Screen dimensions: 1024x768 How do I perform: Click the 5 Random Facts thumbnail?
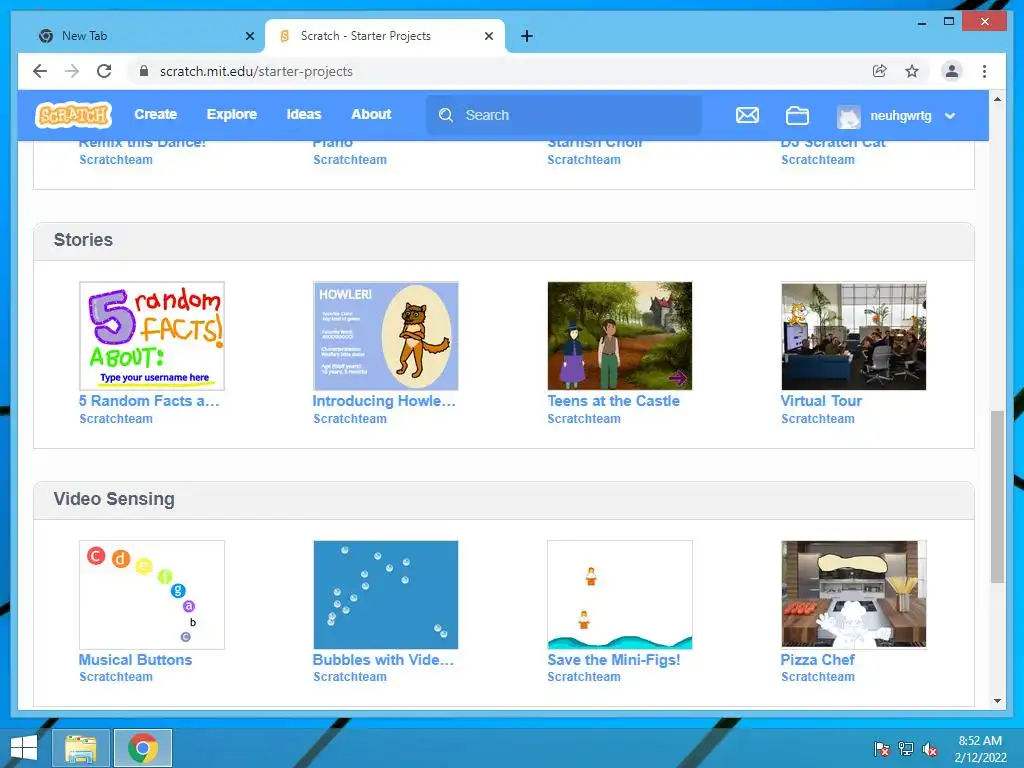pos(152,336)
